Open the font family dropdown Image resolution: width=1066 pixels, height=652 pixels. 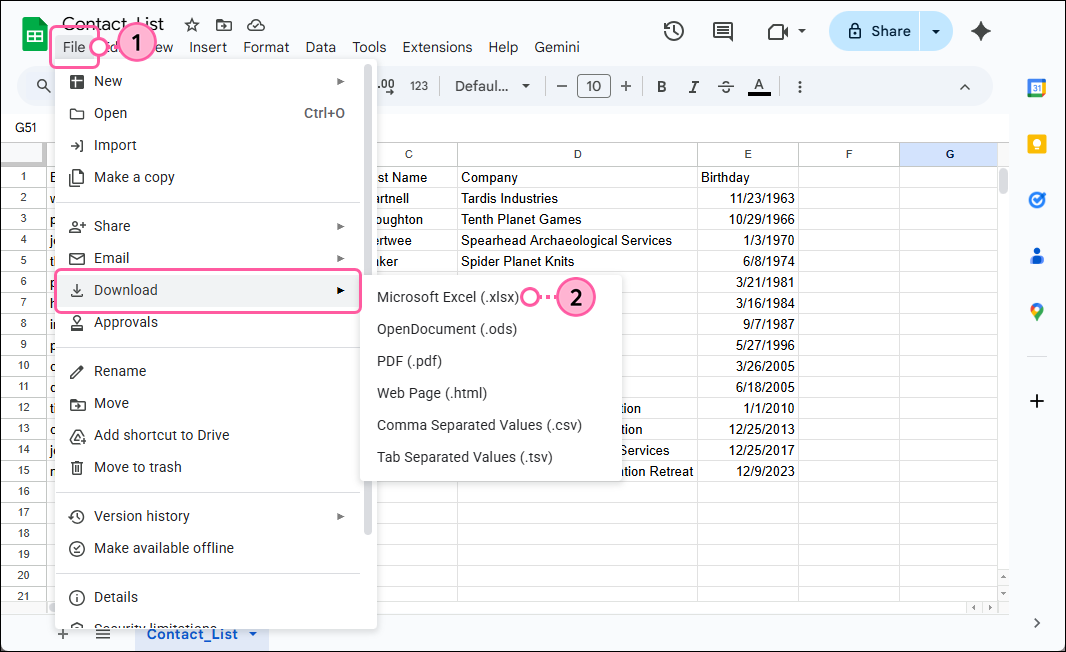492,86
